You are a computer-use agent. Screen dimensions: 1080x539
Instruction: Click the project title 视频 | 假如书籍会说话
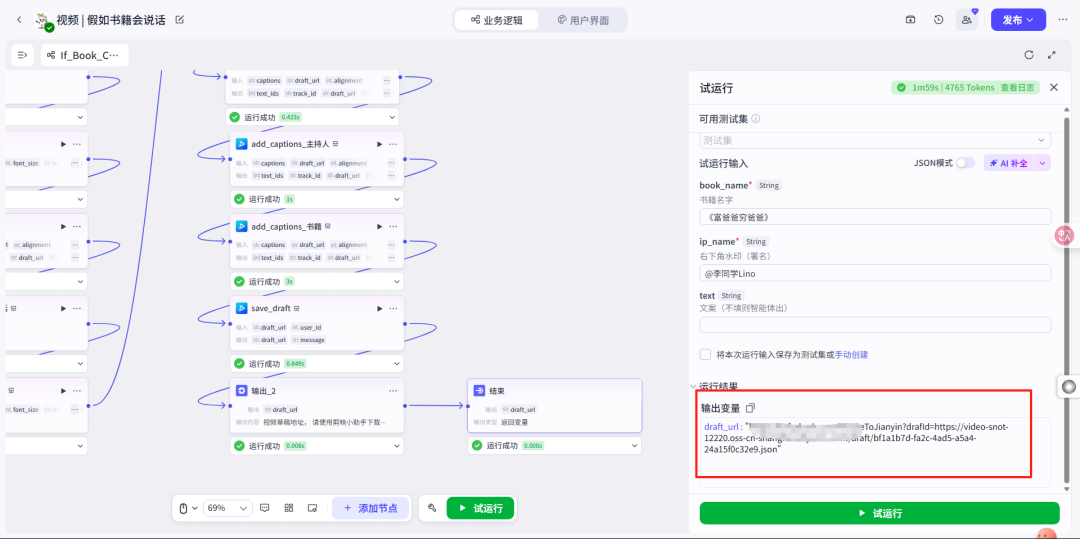[x=111, y=20]
